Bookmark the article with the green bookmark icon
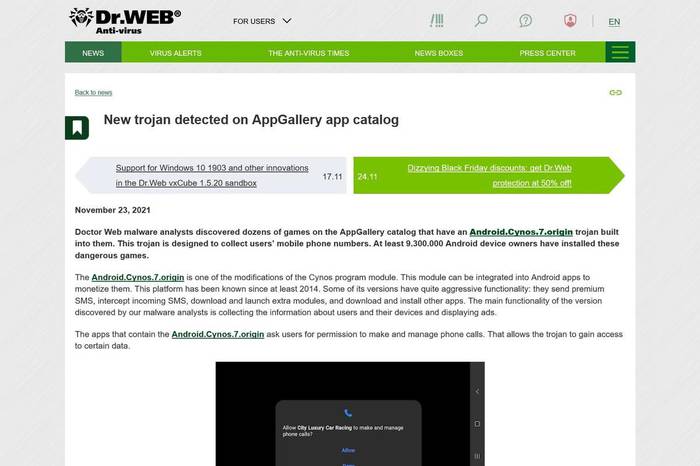 (x=77, y=128)
